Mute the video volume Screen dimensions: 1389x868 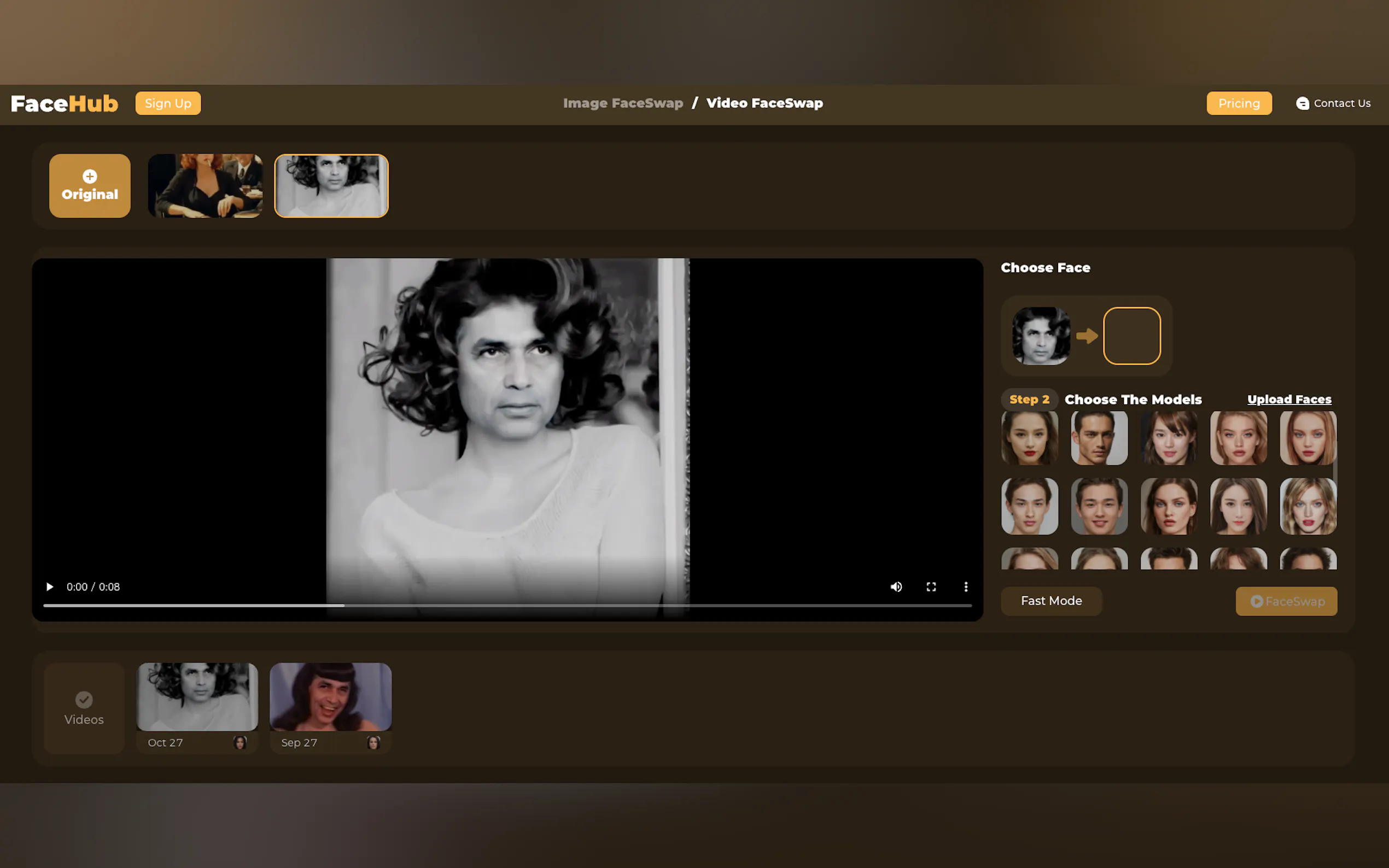click(x=896, y=587)
